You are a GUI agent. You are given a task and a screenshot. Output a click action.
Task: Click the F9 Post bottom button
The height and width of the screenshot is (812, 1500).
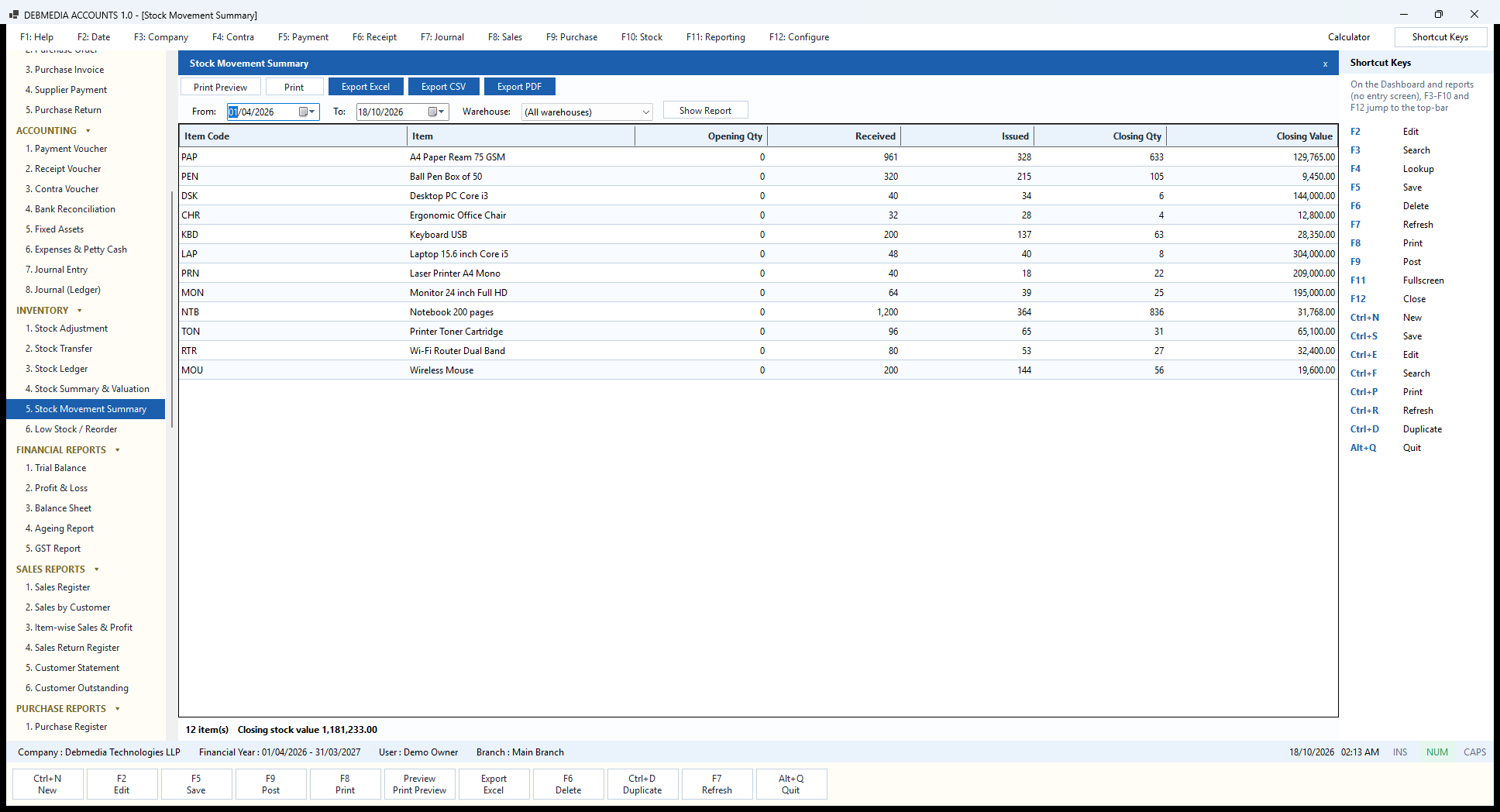(x=270, y=784)
